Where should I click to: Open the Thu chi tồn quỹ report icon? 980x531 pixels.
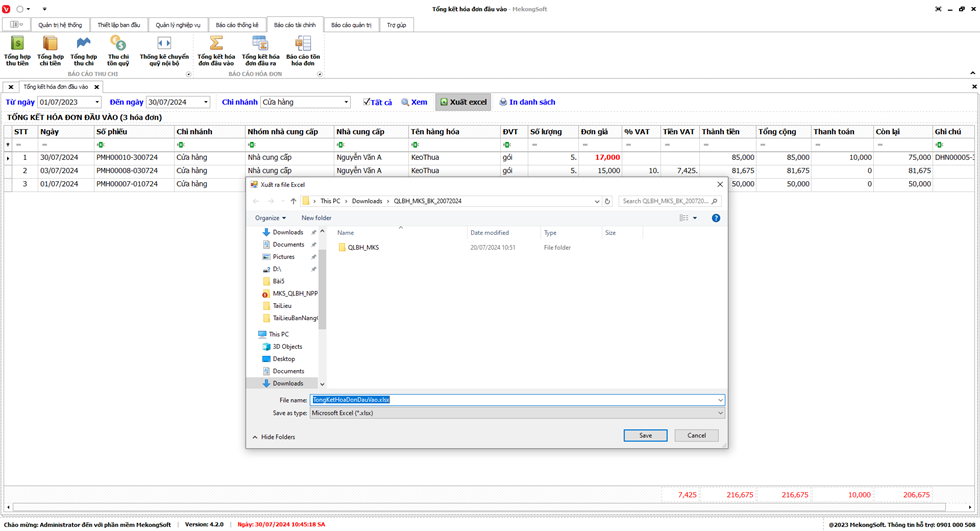pyautogui.click(x=118, y=45)
